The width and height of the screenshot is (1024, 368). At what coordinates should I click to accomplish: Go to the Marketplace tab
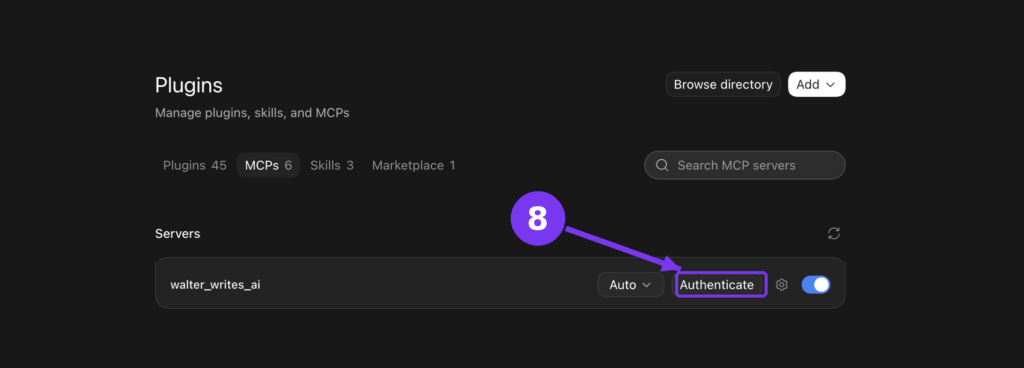413,165
